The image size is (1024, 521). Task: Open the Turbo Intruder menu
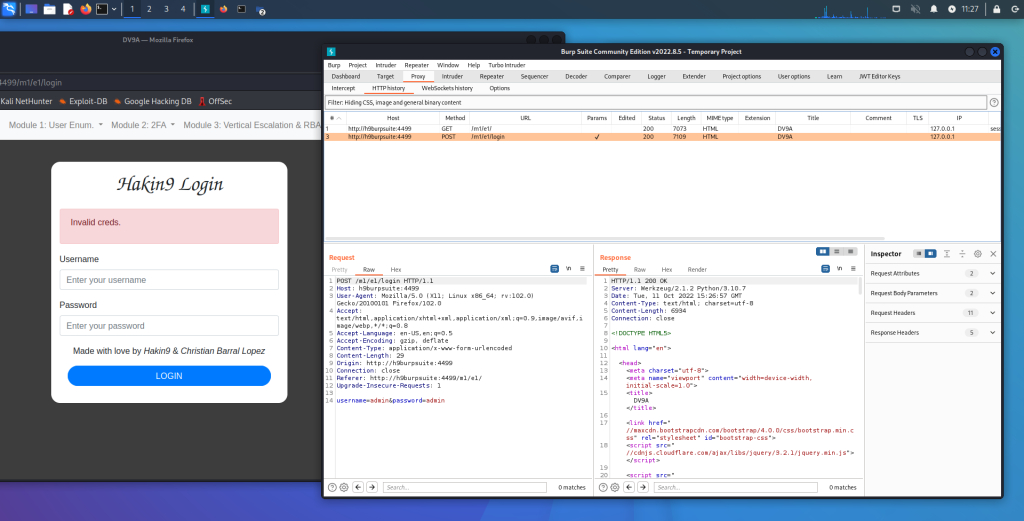click(x=507, y=65)
